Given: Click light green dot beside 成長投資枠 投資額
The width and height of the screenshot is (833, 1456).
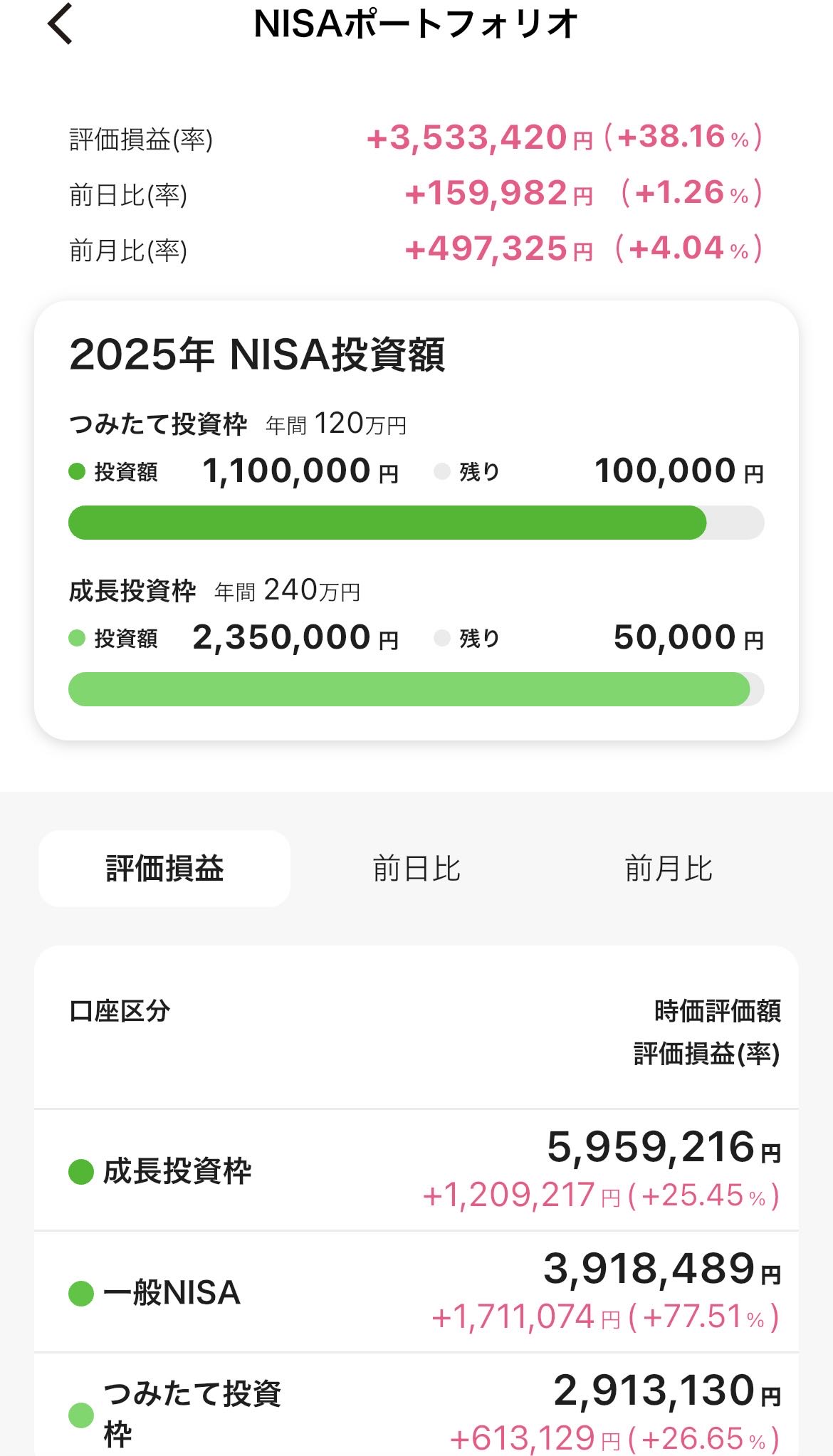Looking at the screenshot, I should [77, 638].
